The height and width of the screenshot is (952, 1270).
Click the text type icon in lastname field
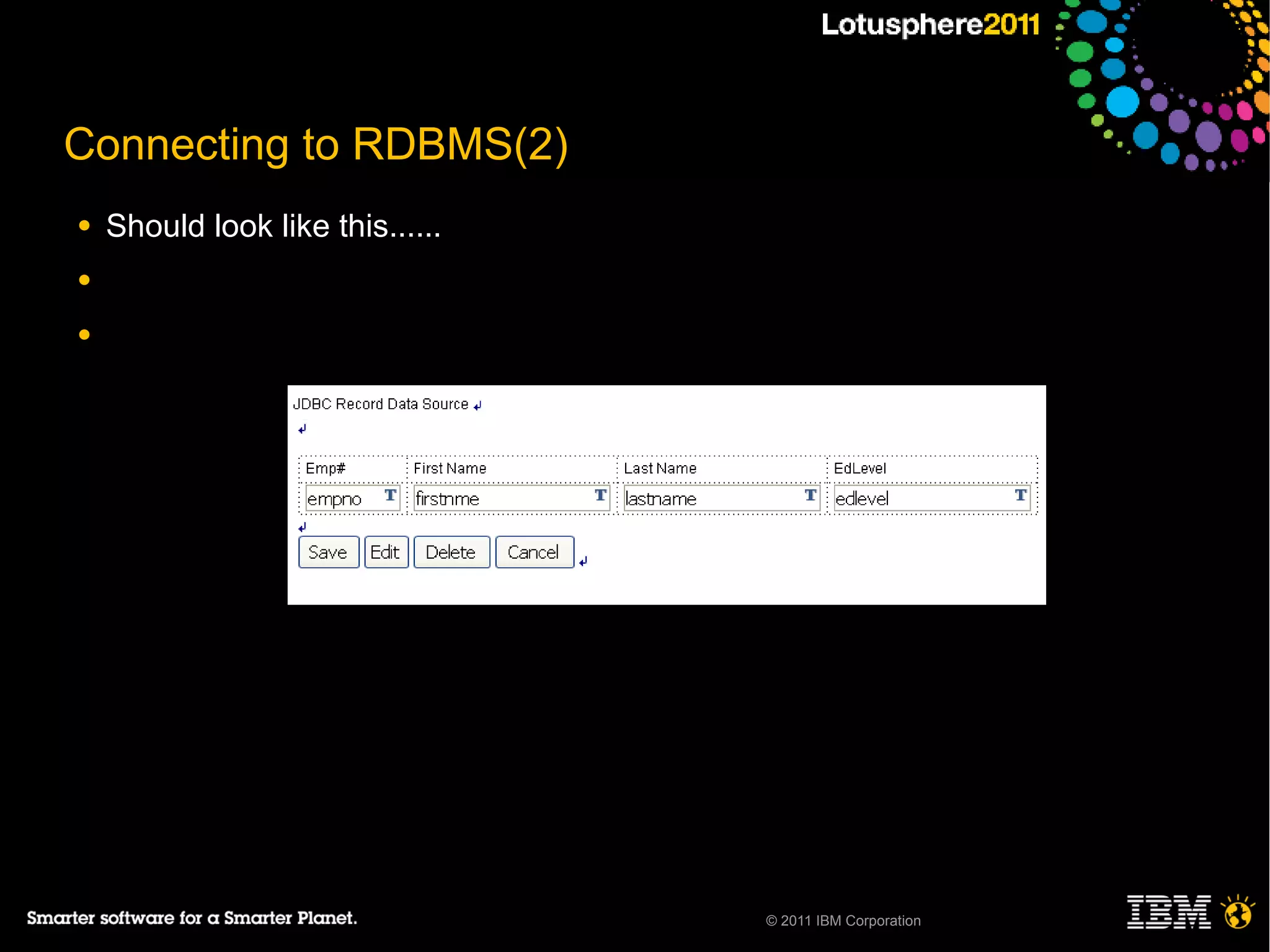coord(810,495)
